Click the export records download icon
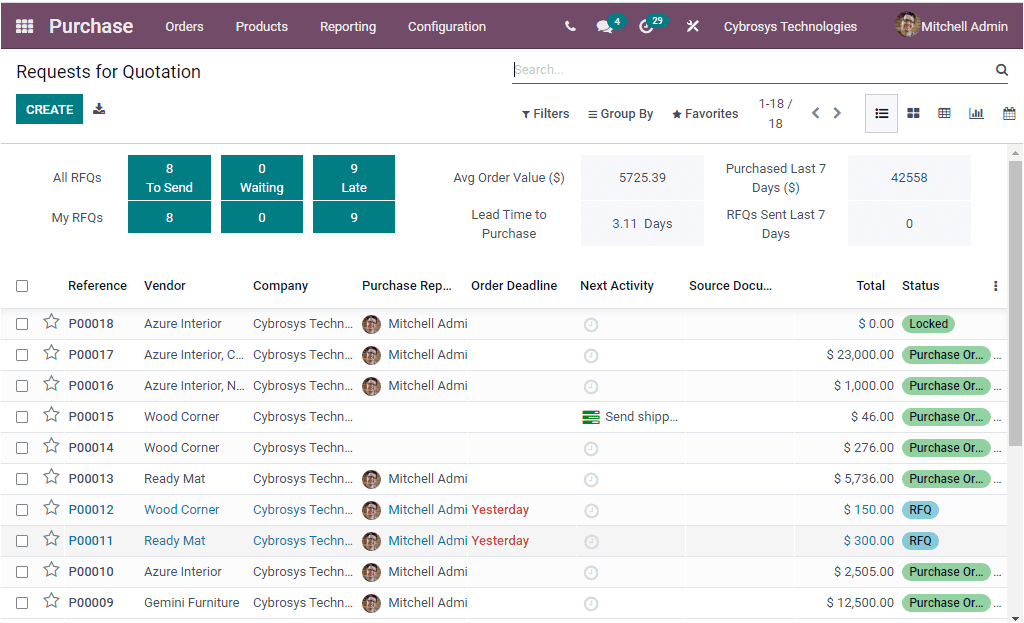Screen dimensions: 1024x623 pos(98,108)
